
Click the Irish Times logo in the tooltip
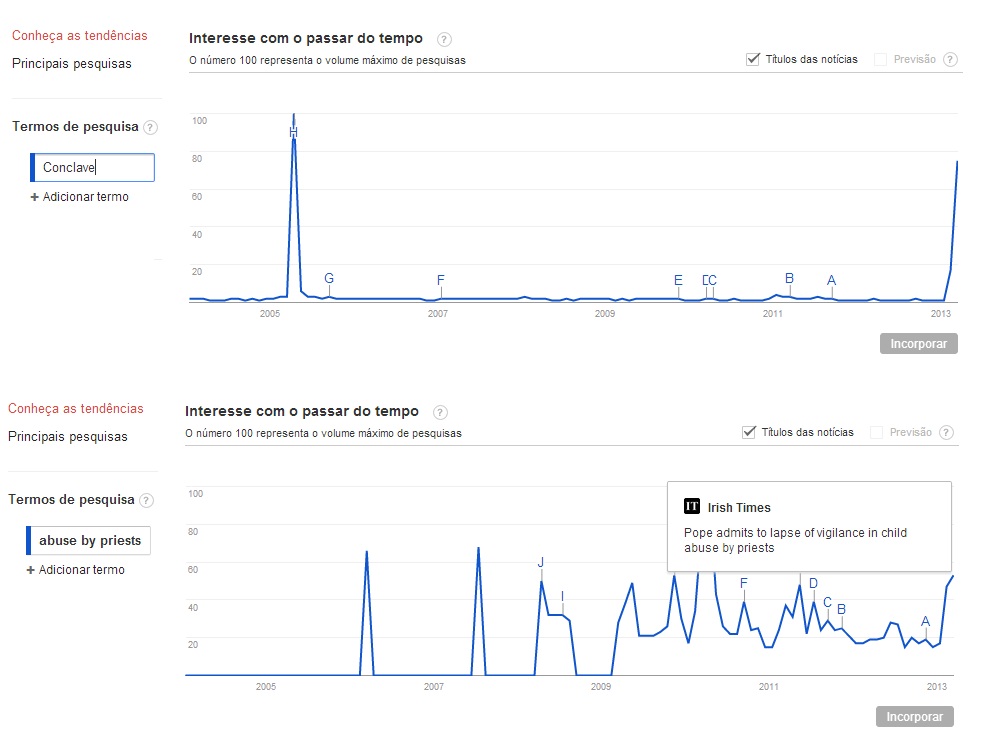point(691,506)
